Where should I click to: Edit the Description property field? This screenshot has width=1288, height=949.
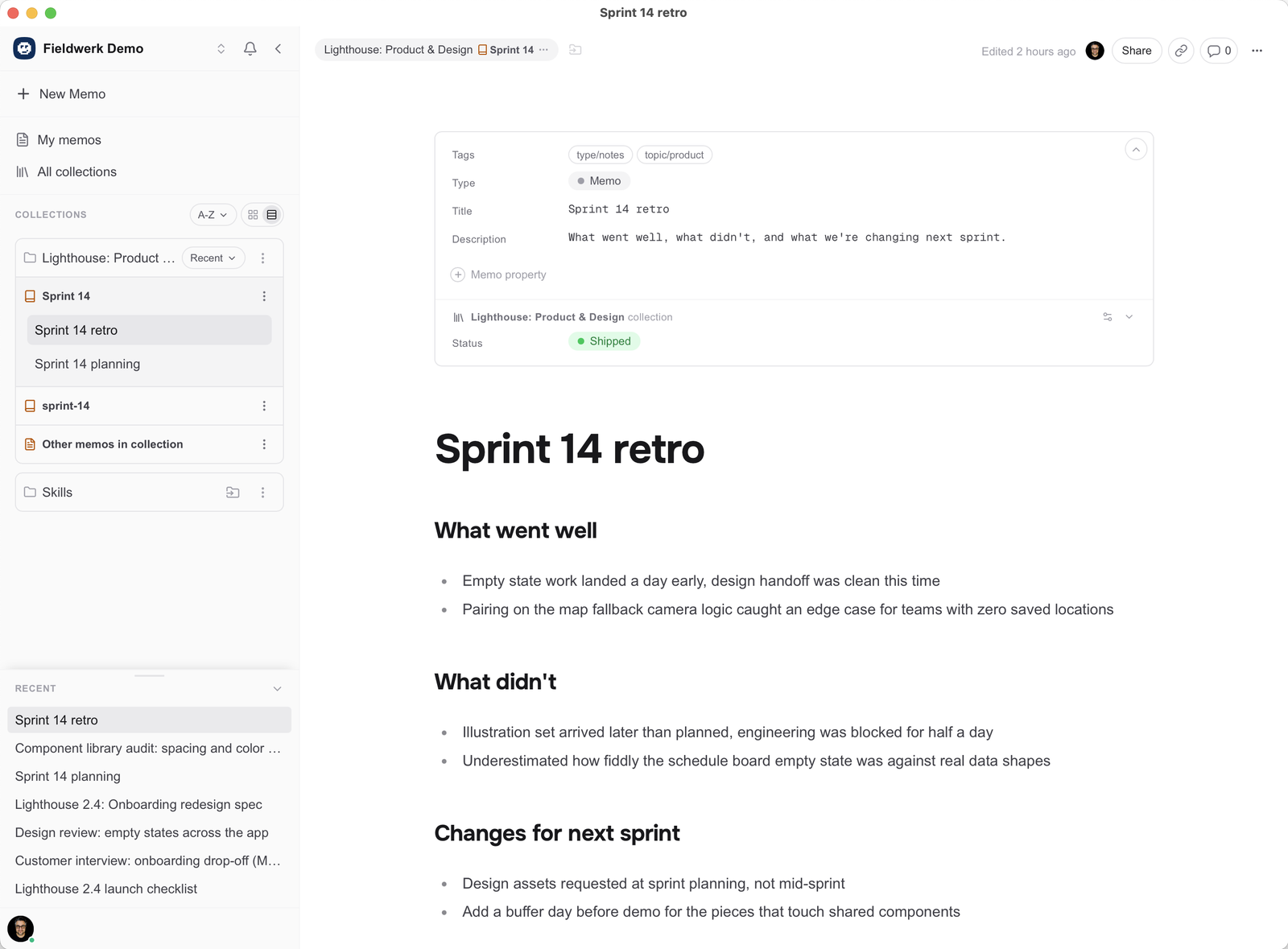coord(787,237)
